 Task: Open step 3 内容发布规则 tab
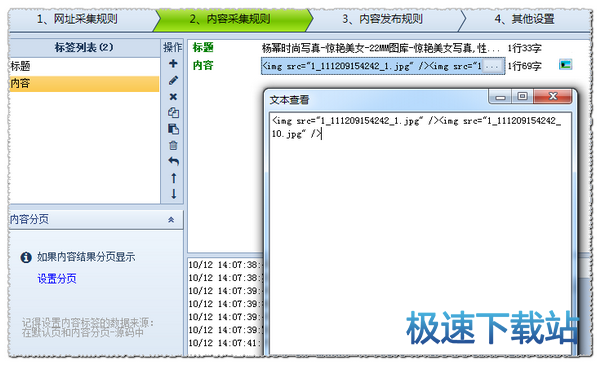382,19
